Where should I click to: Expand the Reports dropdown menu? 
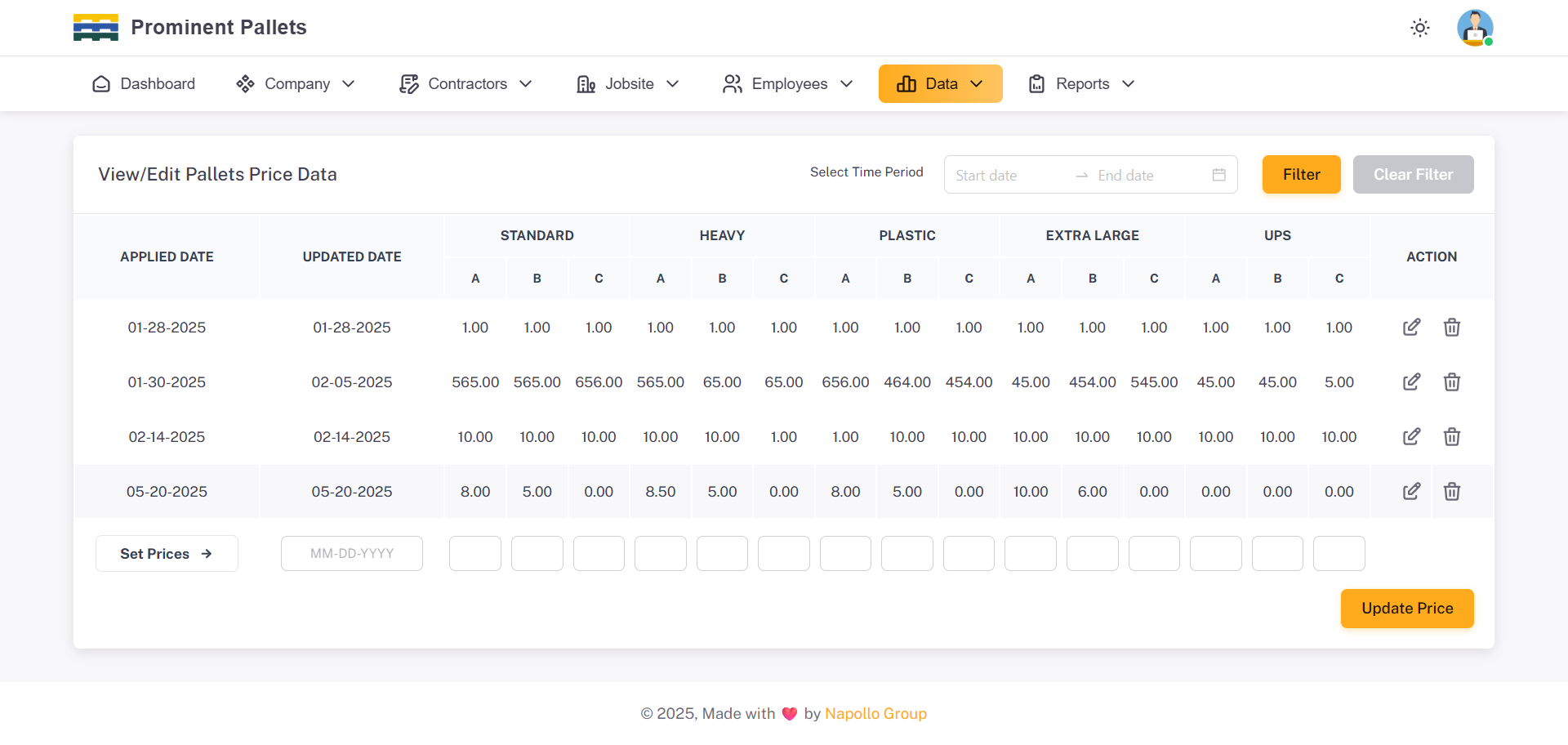click(1081, 84)
